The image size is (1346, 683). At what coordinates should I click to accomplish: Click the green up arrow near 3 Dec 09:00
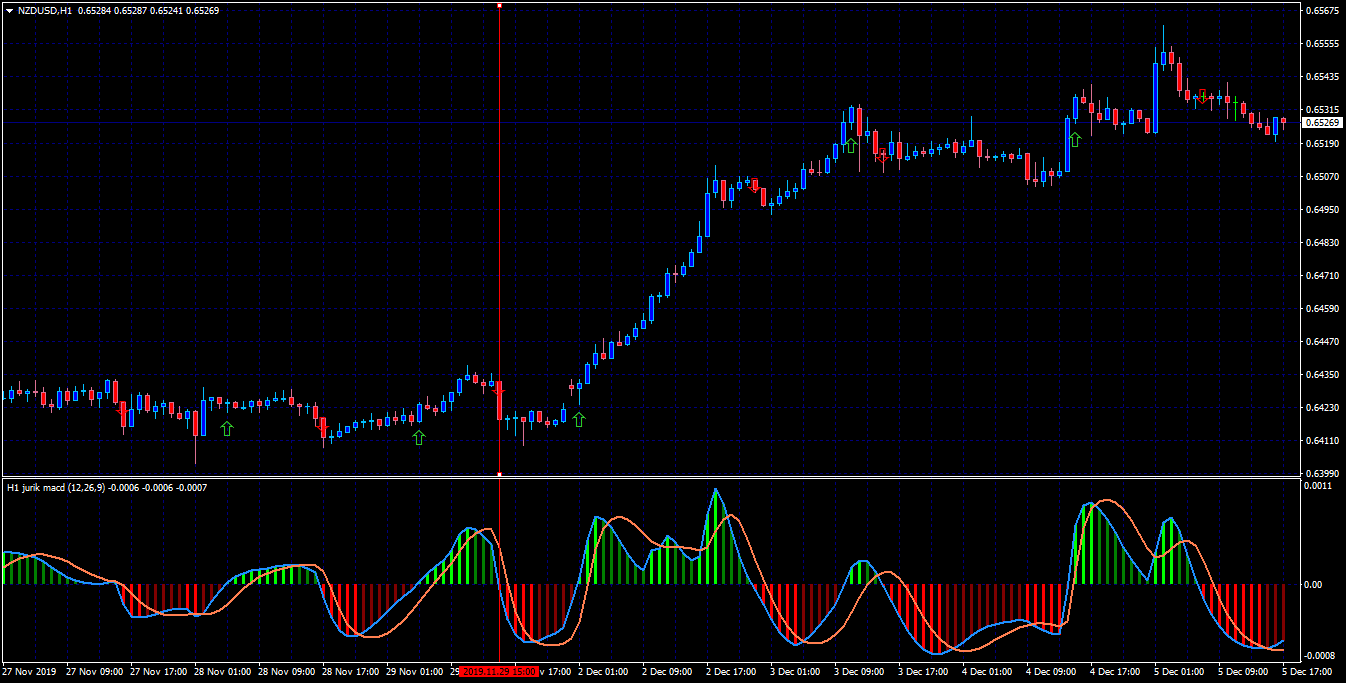pyautogui.click(x=851, y=145)
